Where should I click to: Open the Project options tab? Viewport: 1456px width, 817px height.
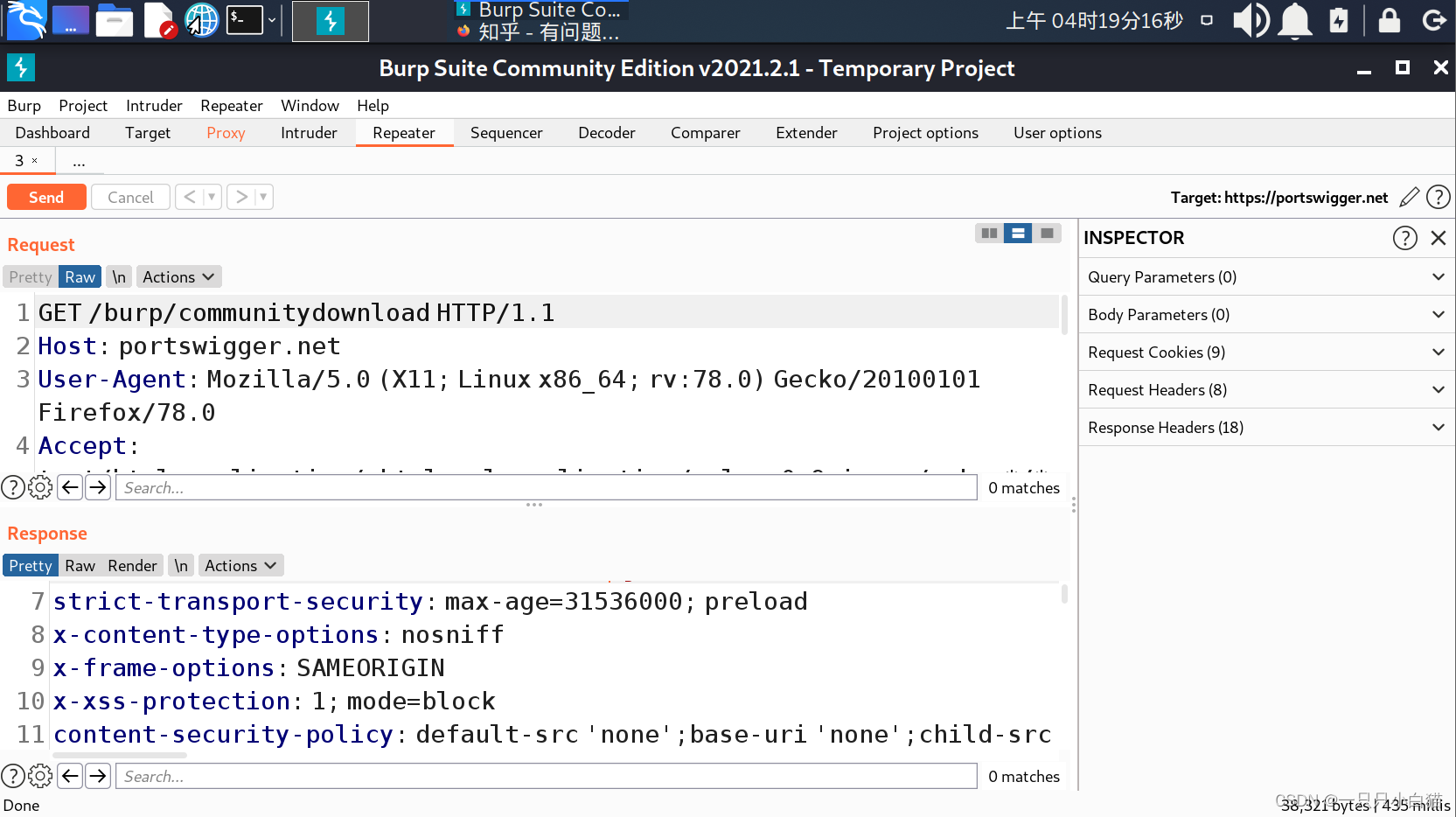point(925,133)
